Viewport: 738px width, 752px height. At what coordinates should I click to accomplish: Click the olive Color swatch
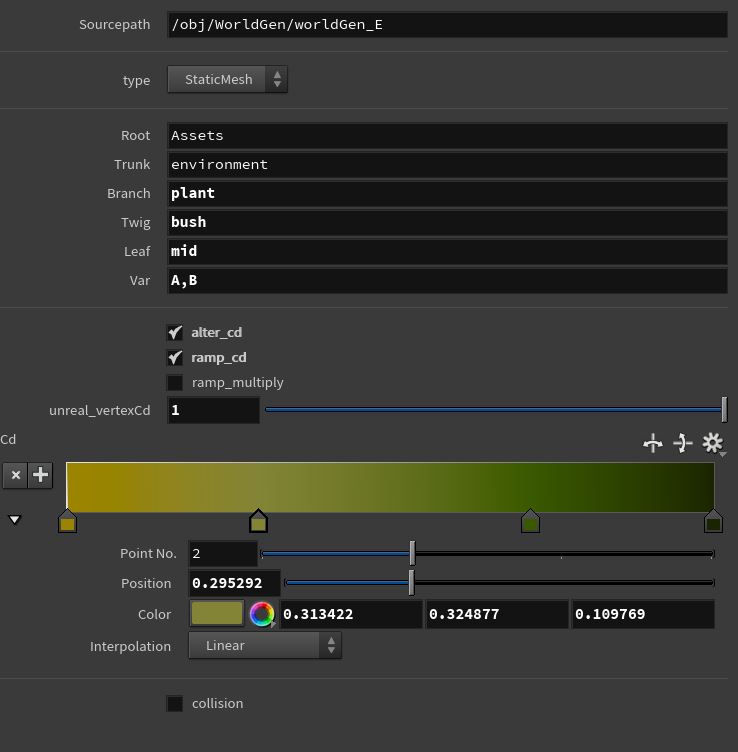[217, 614]
